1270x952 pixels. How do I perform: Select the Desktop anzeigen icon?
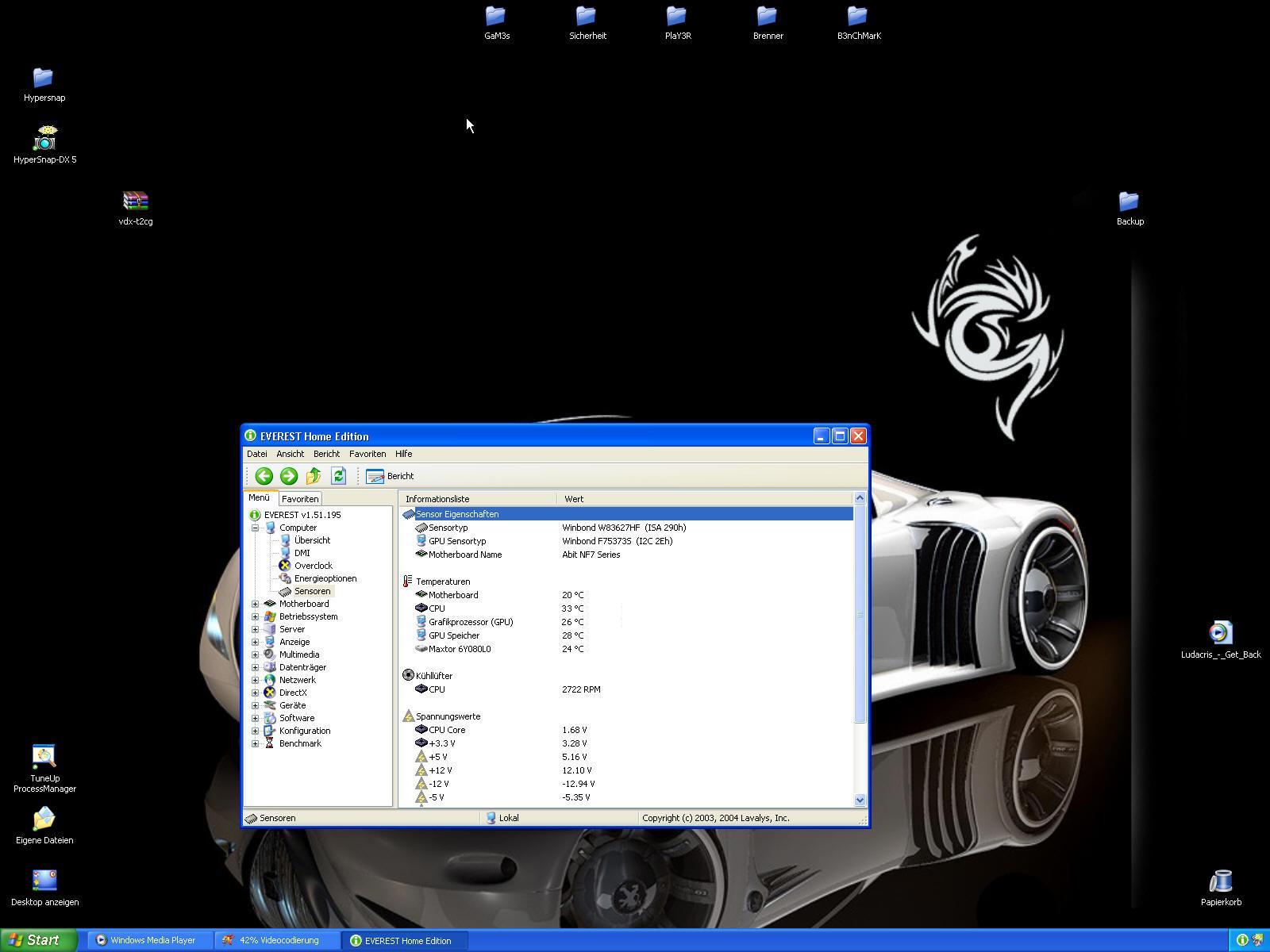pos(44,888)
